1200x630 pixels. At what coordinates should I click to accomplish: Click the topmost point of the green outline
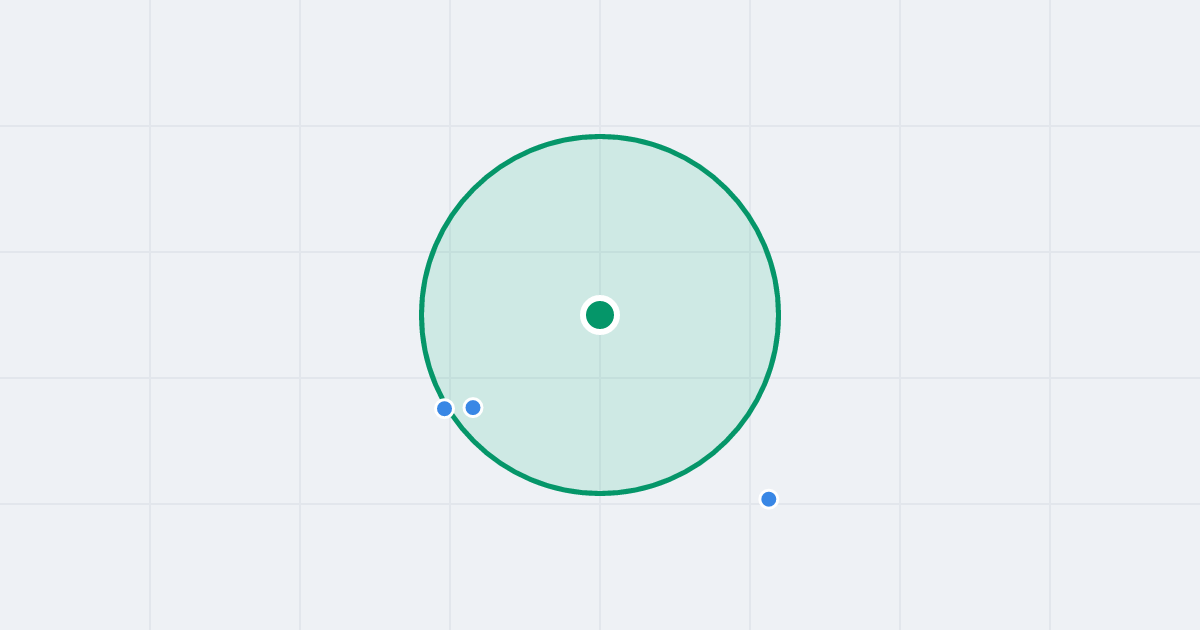600,136
